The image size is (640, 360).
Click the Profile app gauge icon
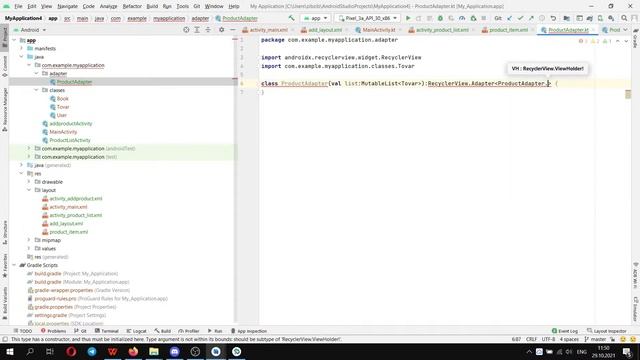[x=462, y=18]
